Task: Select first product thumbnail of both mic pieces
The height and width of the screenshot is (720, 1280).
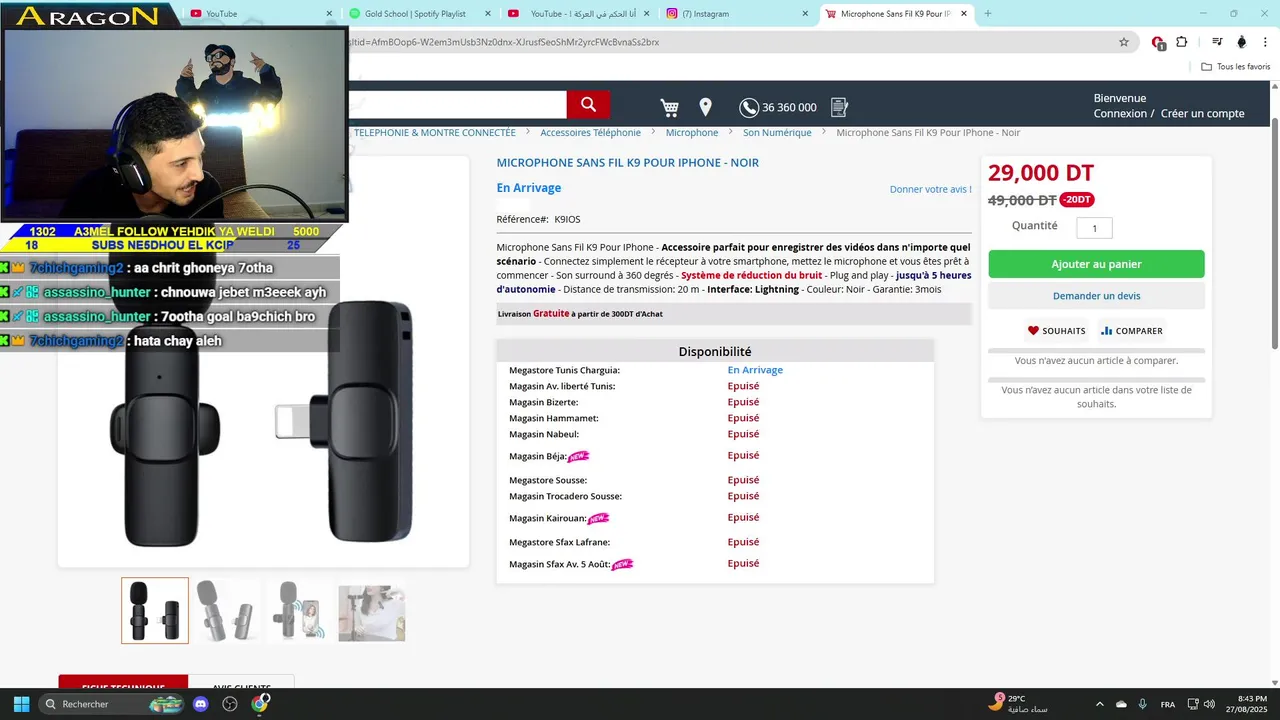Action: [155, 610]
